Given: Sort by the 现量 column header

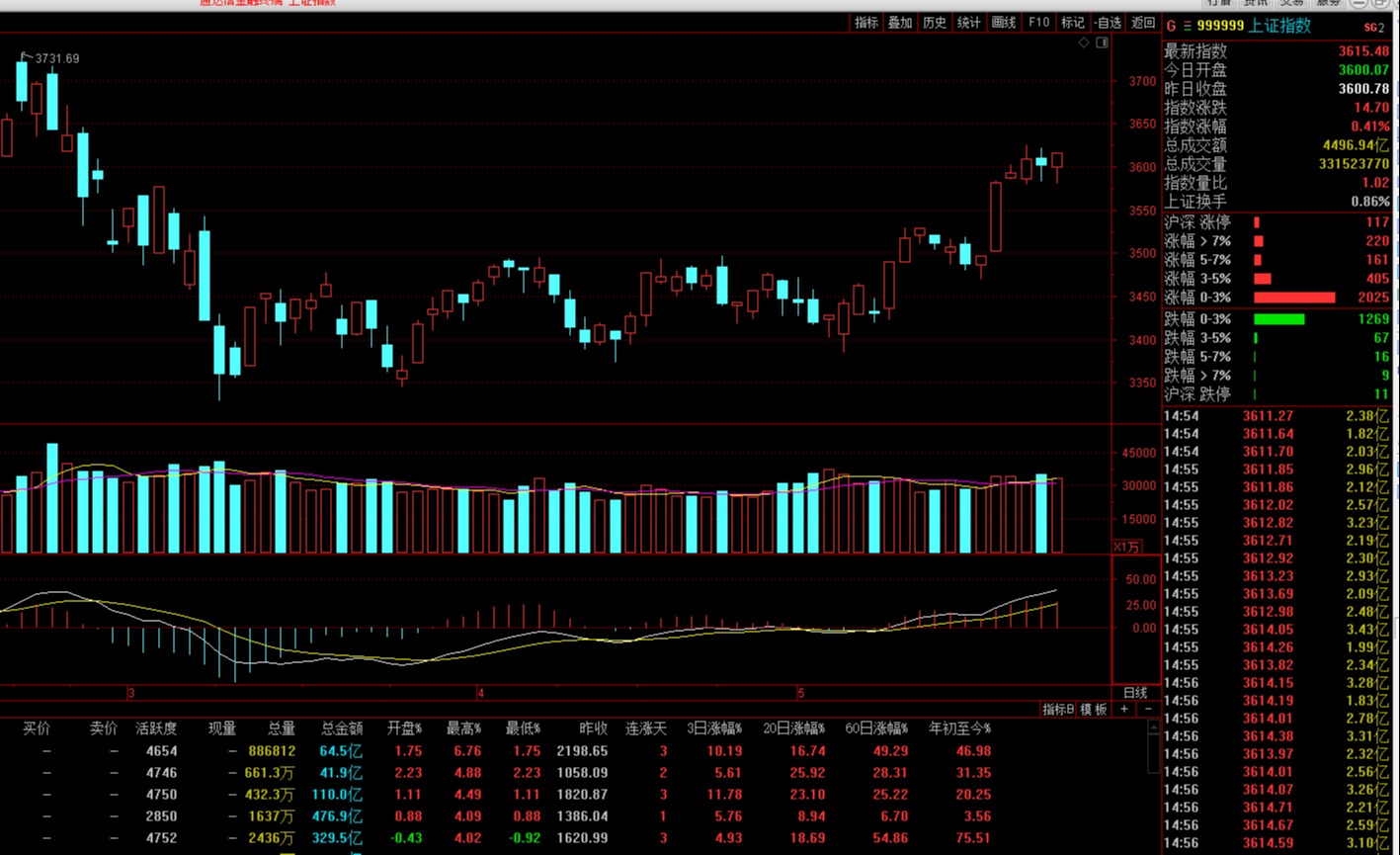Looking at the screenshot, I should tap(222, 728).
